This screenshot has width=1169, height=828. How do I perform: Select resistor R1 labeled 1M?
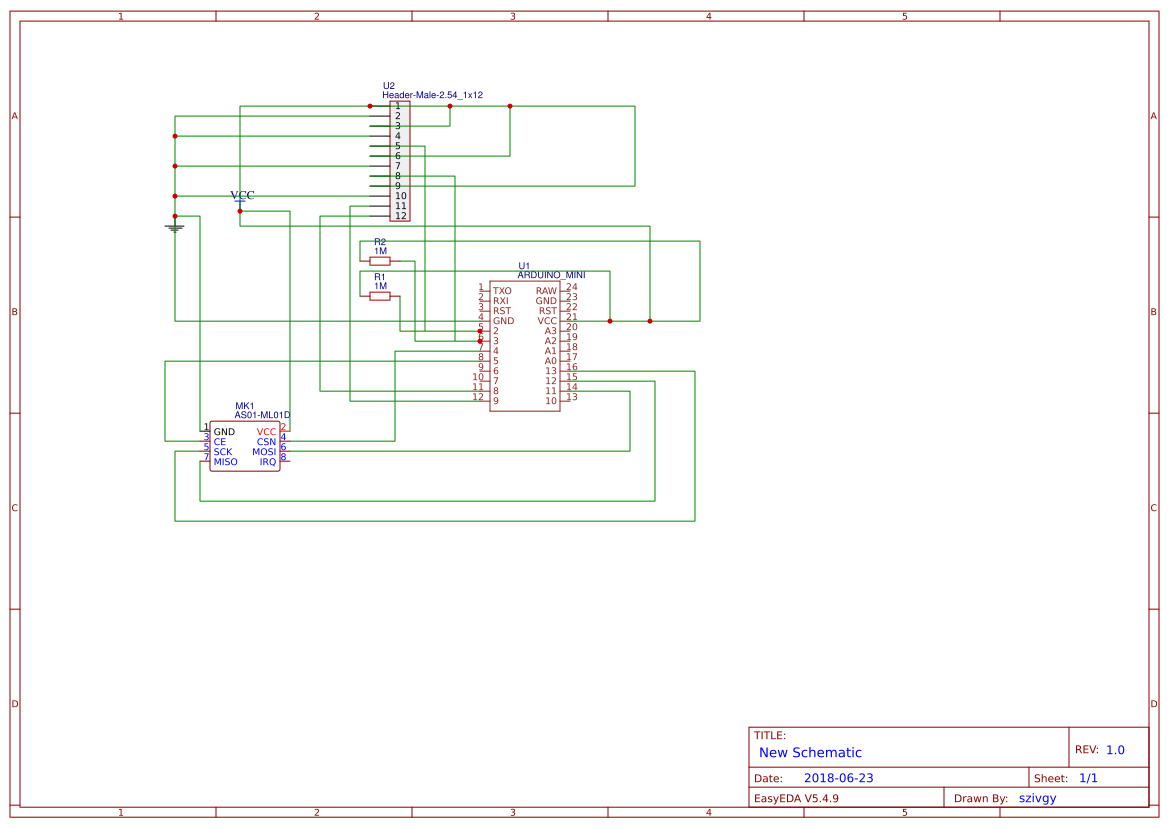pyautogui.click(x=379, y=297)
